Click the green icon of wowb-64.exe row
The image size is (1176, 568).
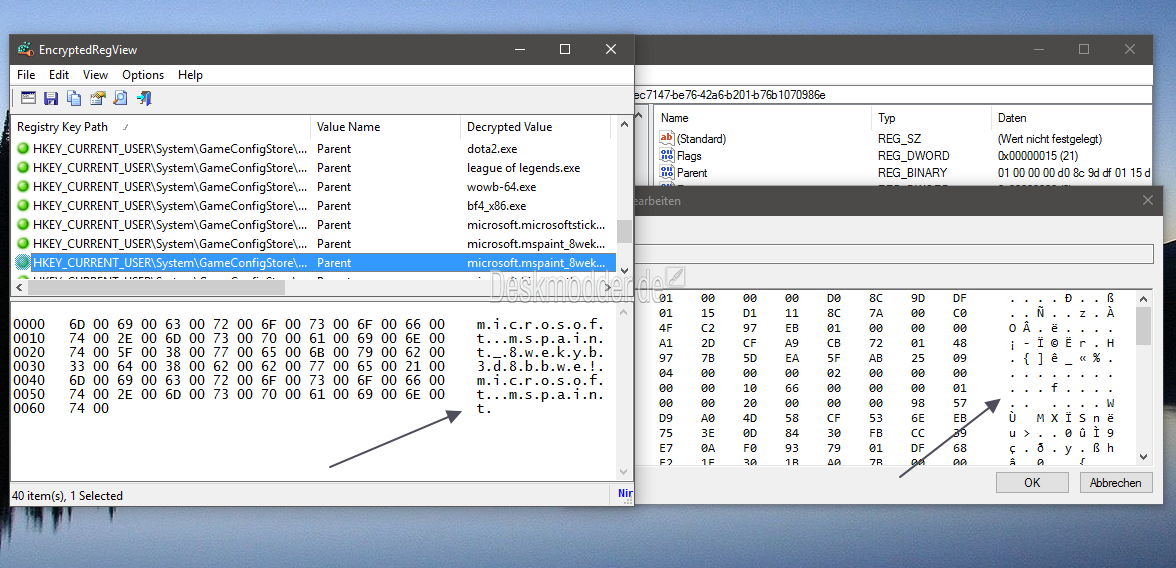click(x=22, y=187)
